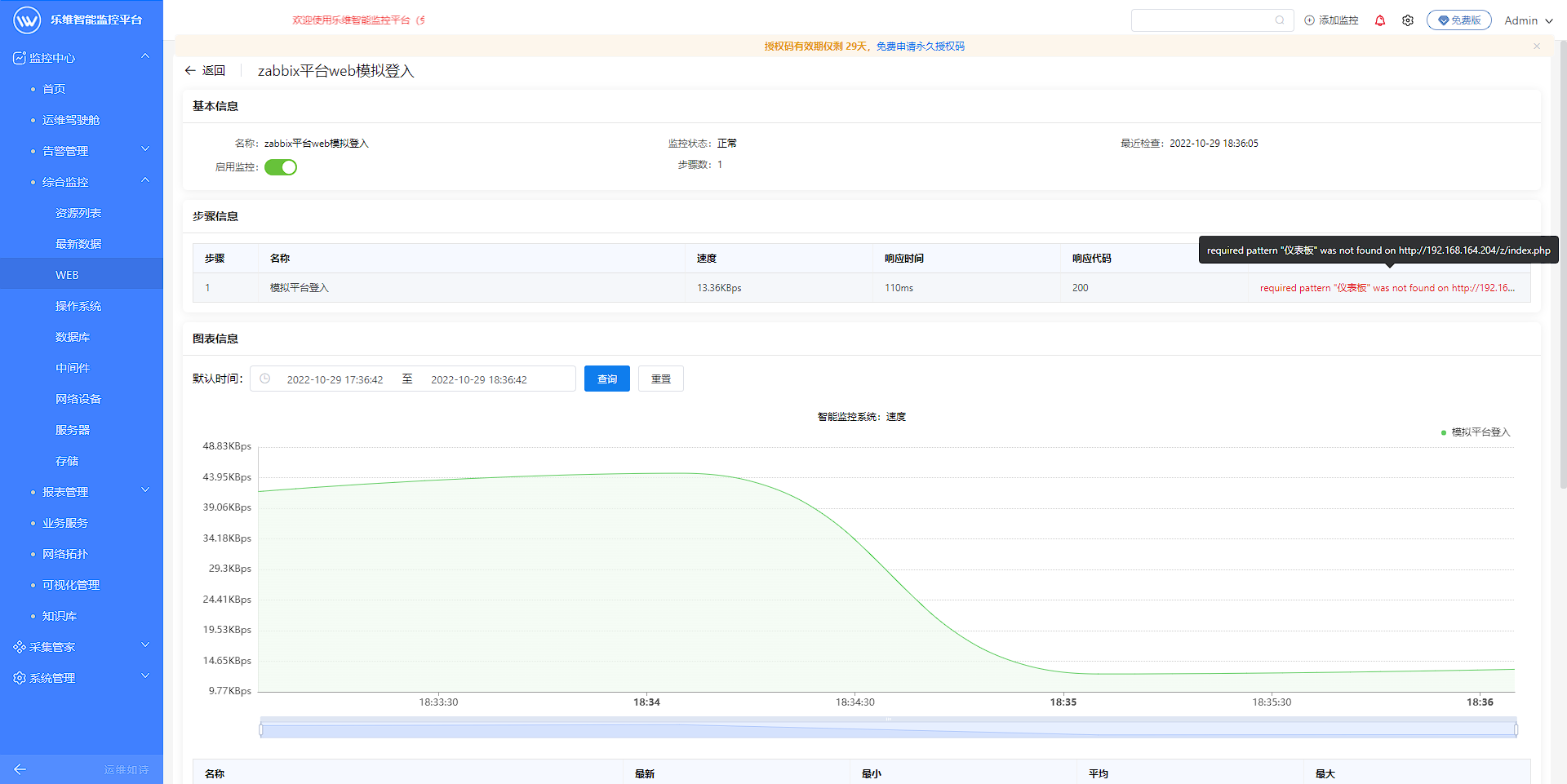Image resolution: width=1567 pixels, height=784 pixels.
Task: Open 知识库 in the sidebar
Action: 60,616
